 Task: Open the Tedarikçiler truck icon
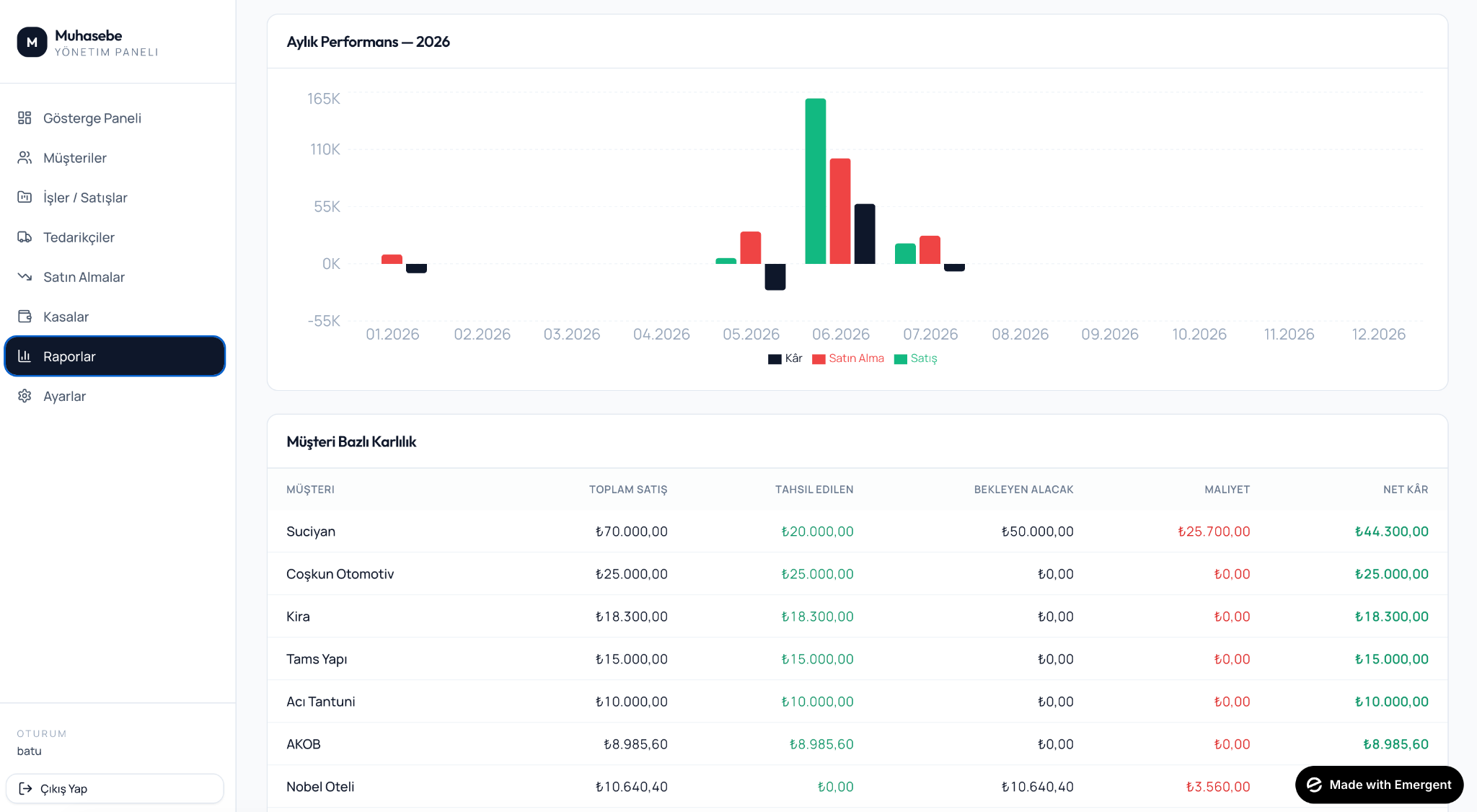click(x=25, y=237)
